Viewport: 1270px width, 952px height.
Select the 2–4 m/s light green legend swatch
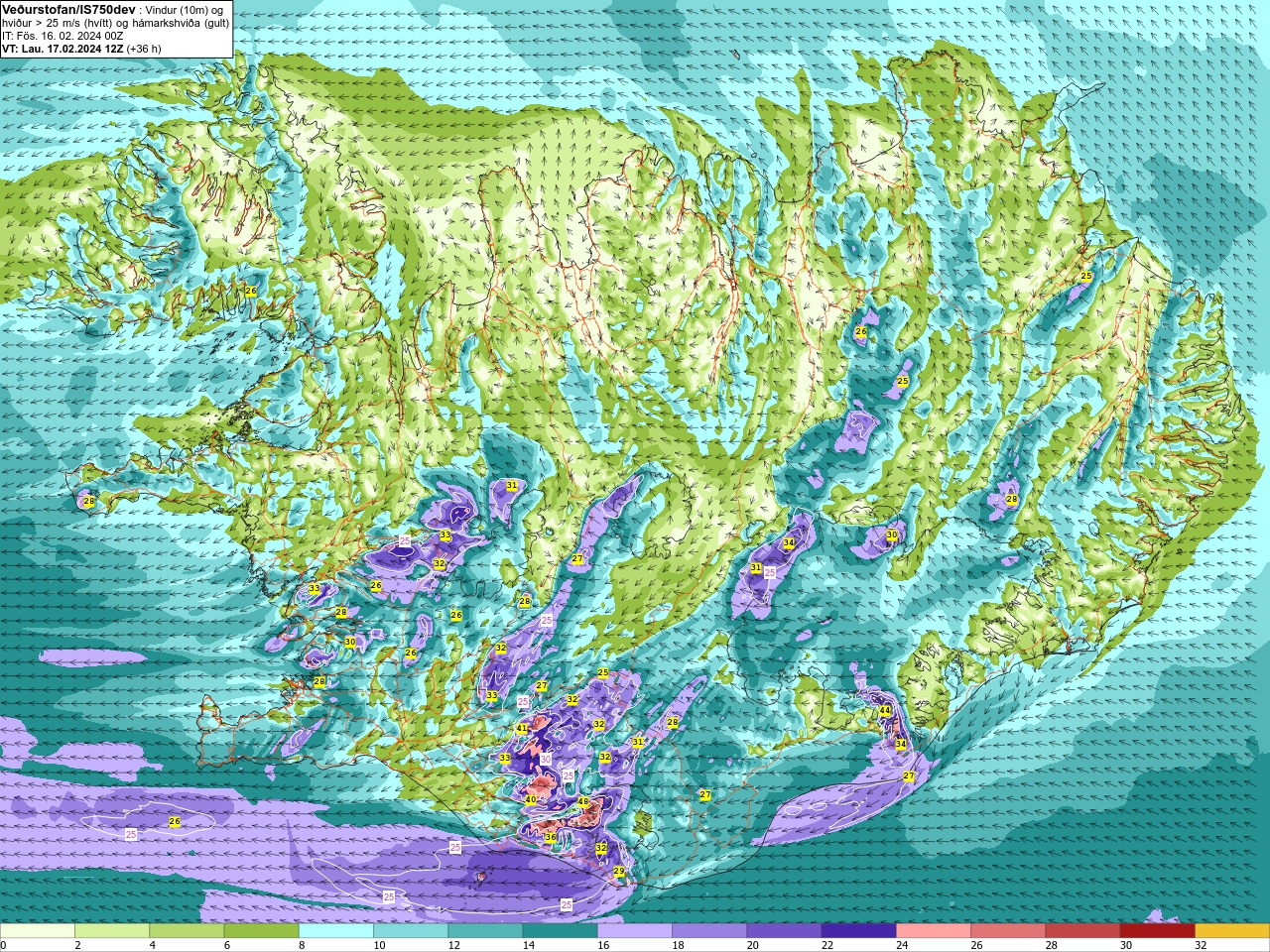pos(112,931)
